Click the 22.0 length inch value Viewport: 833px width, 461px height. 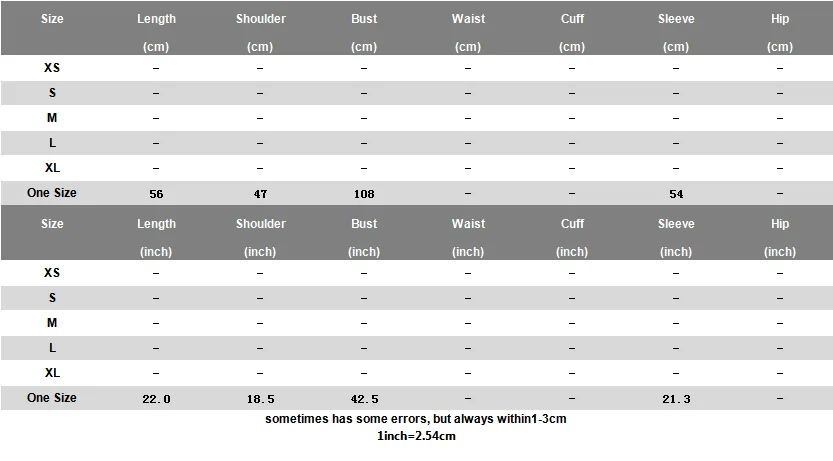[156, 399]
